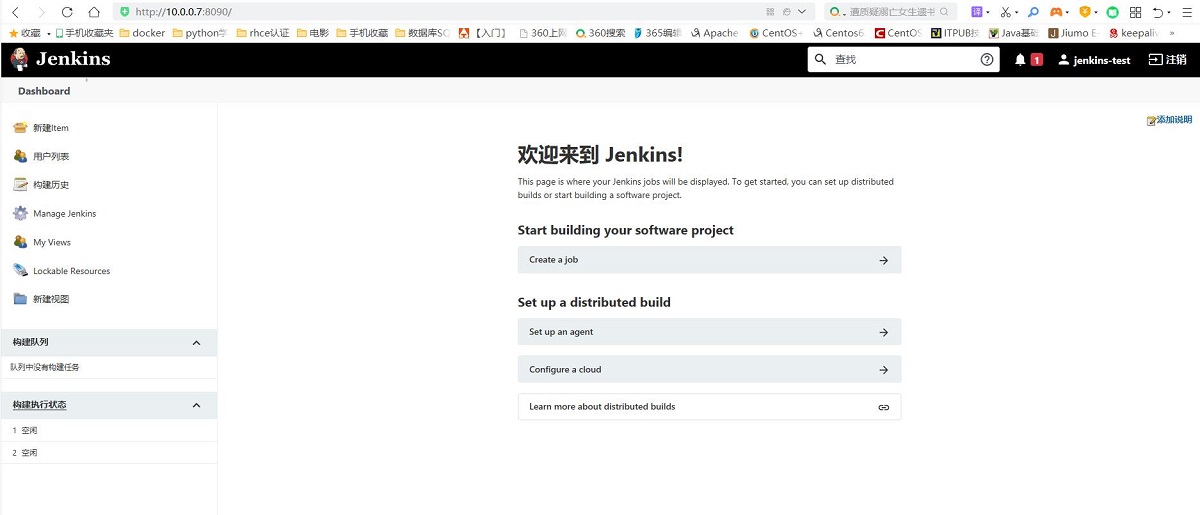Screen dimensions: 1200x515
Task: Click the 新建Item box icon
Action: pyautogui.click(x=20, y=128)
